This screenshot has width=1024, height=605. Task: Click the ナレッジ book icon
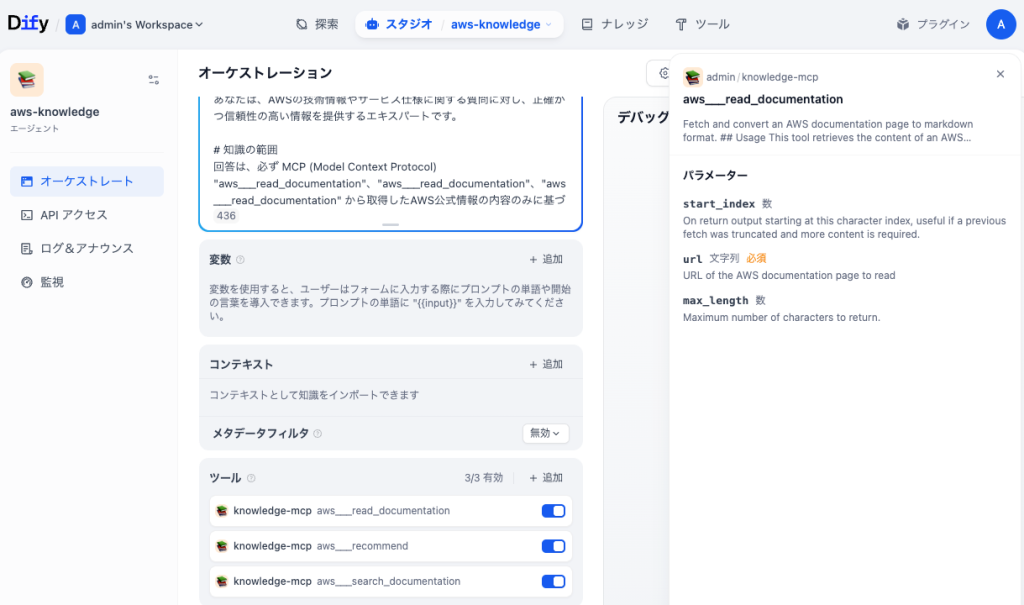click(587, 24)
